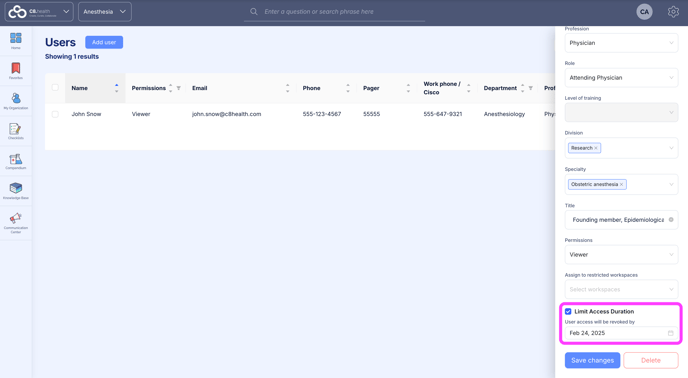688x378 pixels.
Task: Click pager value 55555
Action: coord(371,114)
